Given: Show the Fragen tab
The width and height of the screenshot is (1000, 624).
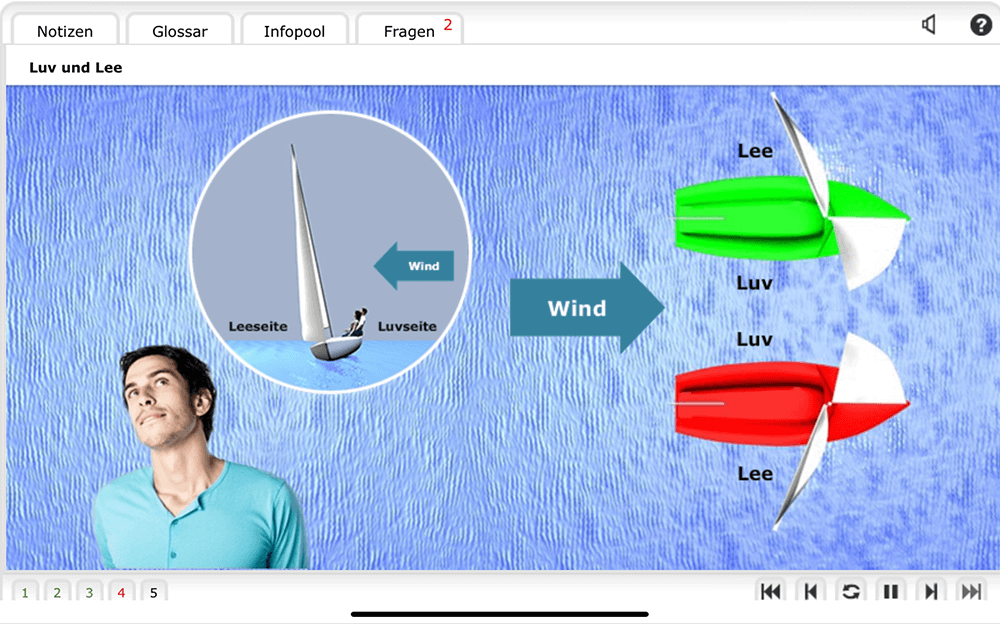Looking at the screenshot, I should pyautogui.click(x=410, y=31).
